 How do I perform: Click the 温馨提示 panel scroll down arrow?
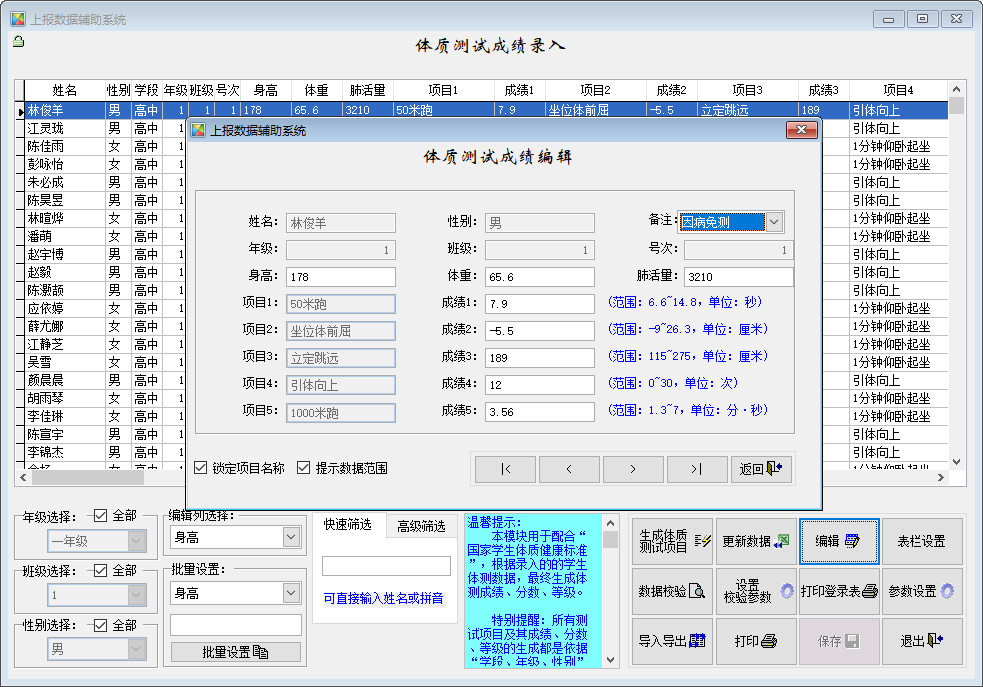[610, 660]
